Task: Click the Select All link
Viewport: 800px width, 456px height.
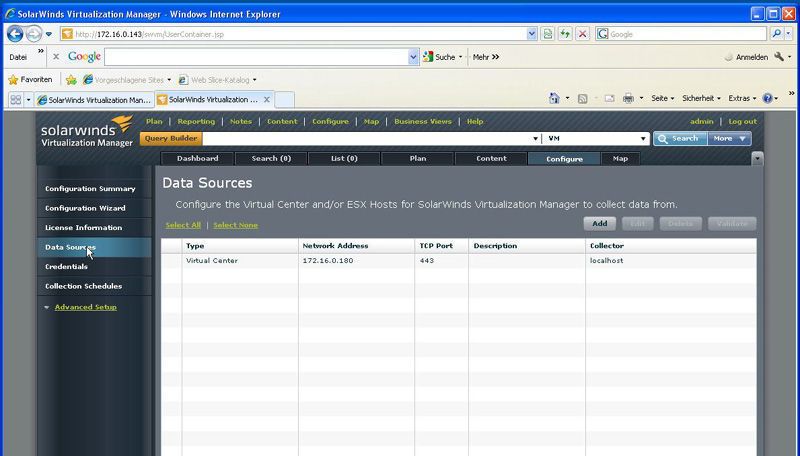Action: point(183,225)
